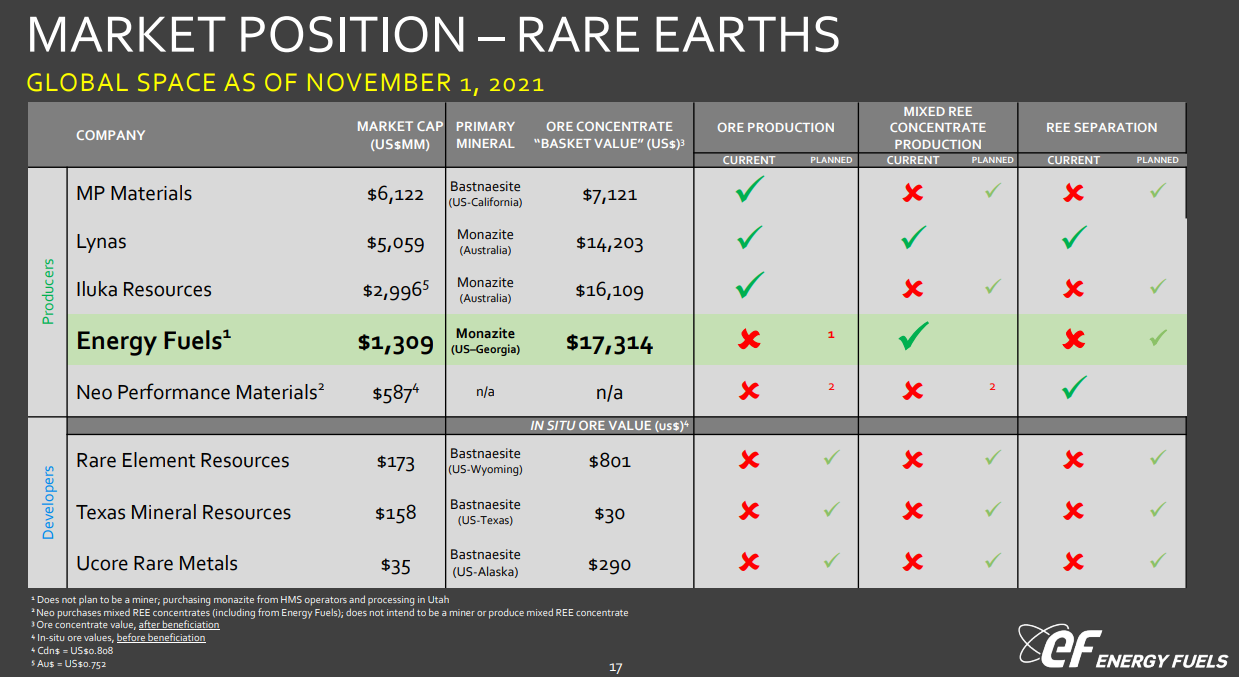Click the 'before beneficiation' underlined link

click(162, 637)
